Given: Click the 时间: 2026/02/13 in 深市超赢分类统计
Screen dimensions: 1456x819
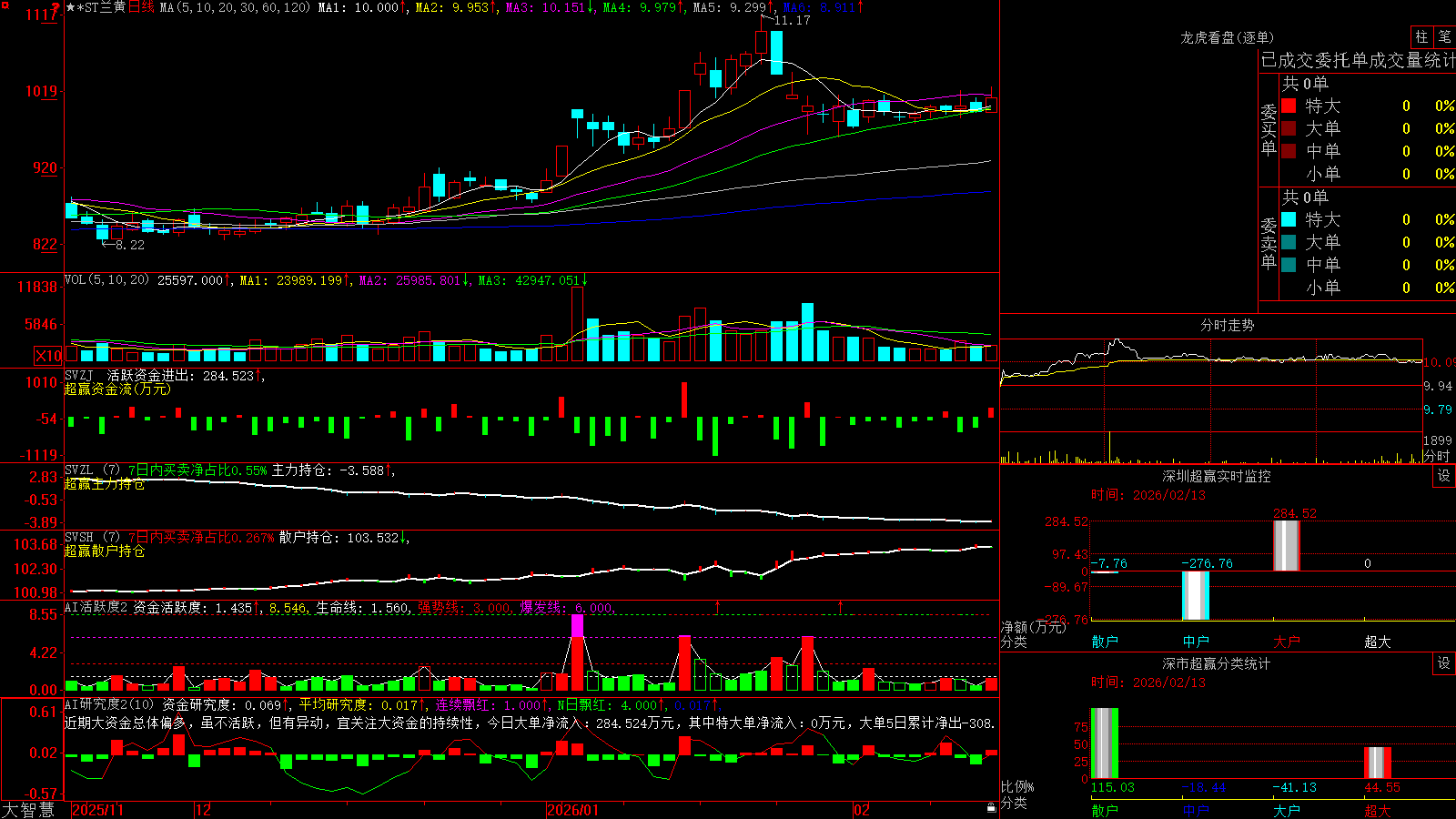Looking at the screenshot, I should pos(1148,682).
